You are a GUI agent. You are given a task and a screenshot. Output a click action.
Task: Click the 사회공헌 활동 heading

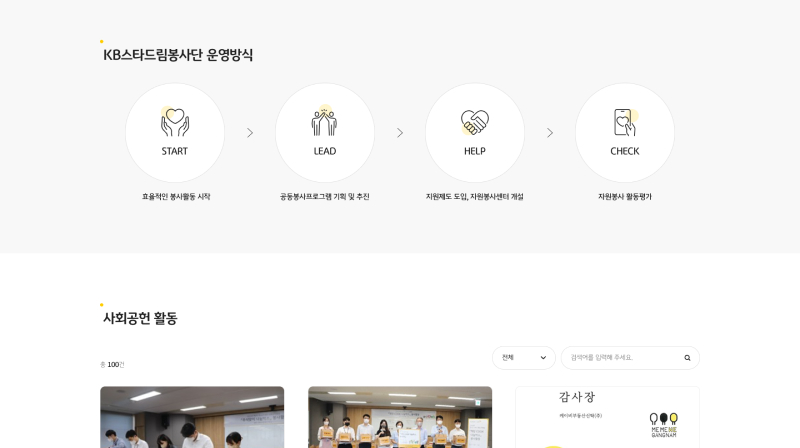[140, 318]
